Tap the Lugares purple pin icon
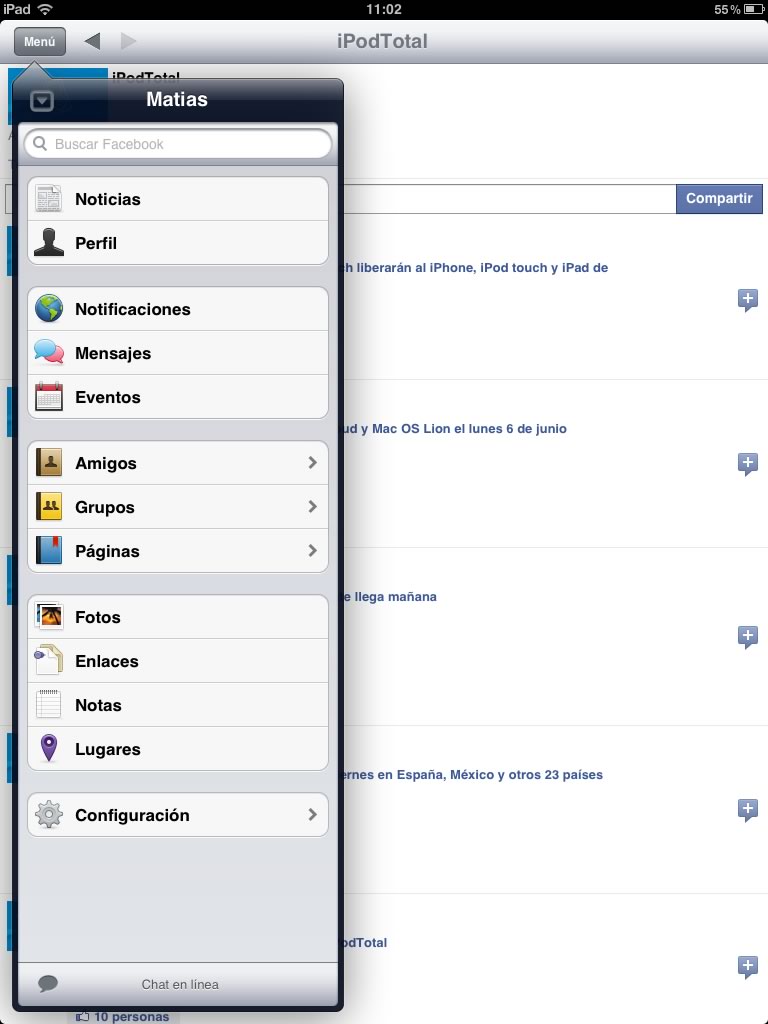768x1024 pixels. pos(49,748)
